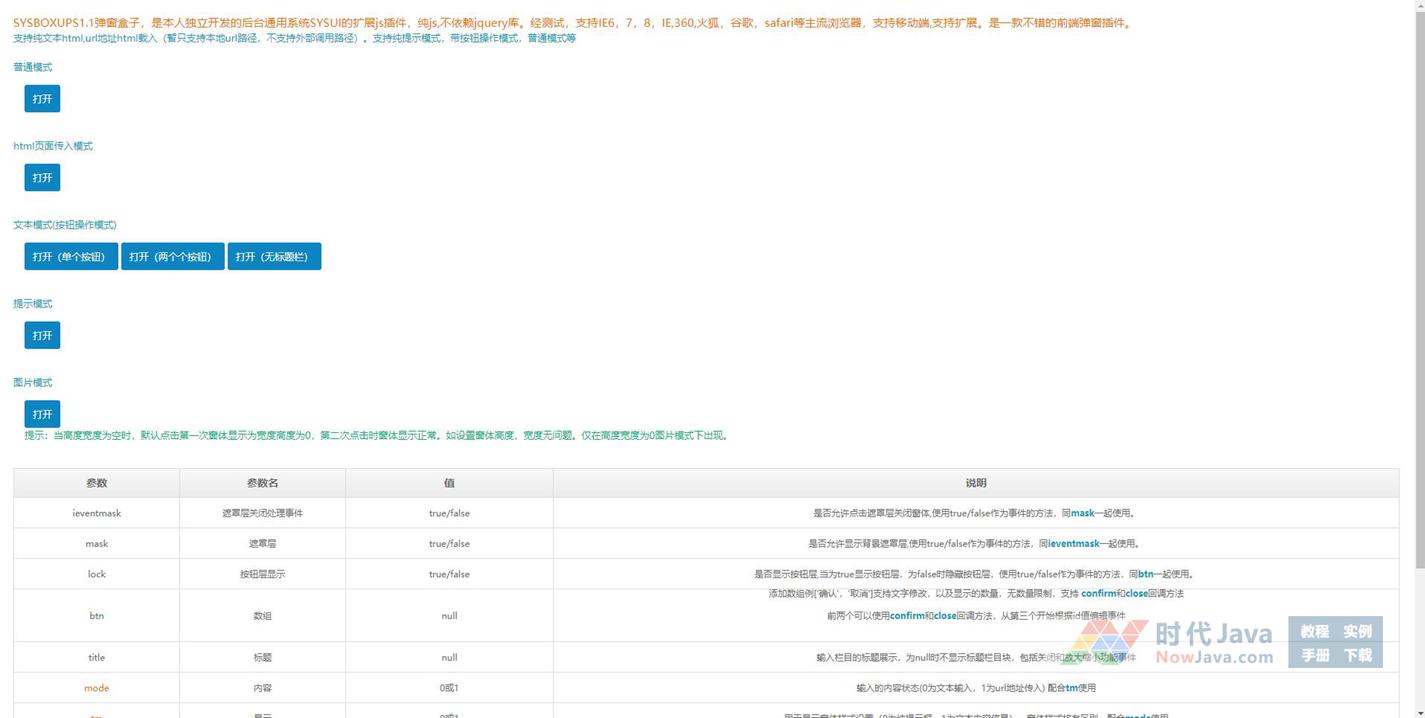Click the 参数名 table column header
Viewport: 1425px width, 718px height.
[262, 483]
